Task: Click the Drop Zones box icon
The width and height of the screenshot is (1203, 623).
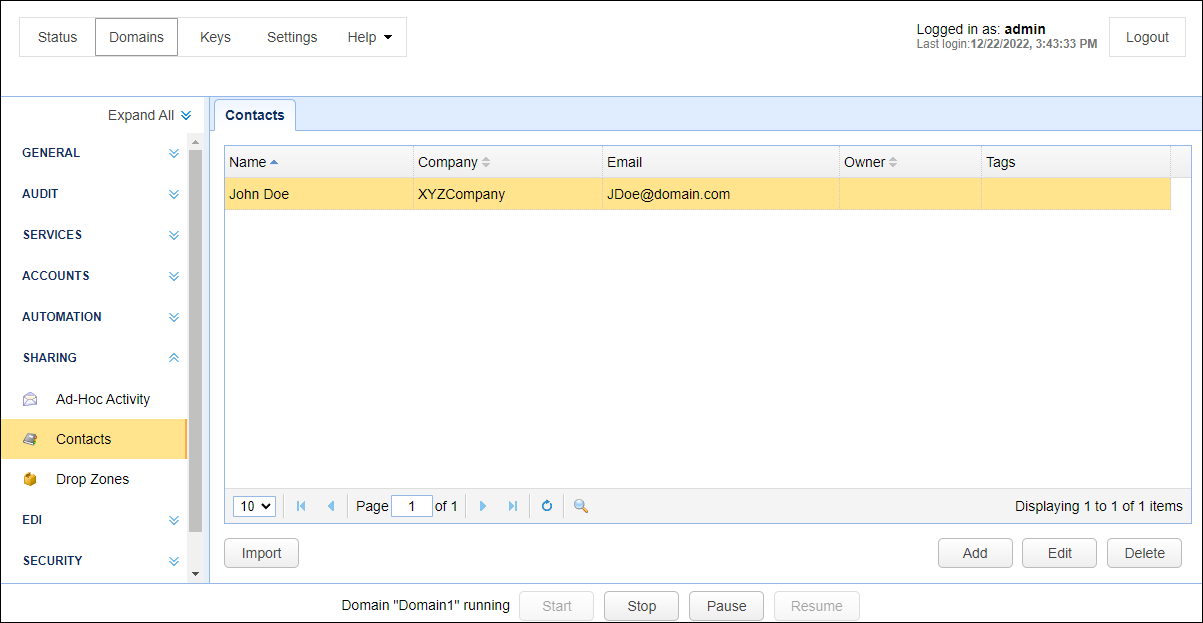Action: (x=31, y=479)
